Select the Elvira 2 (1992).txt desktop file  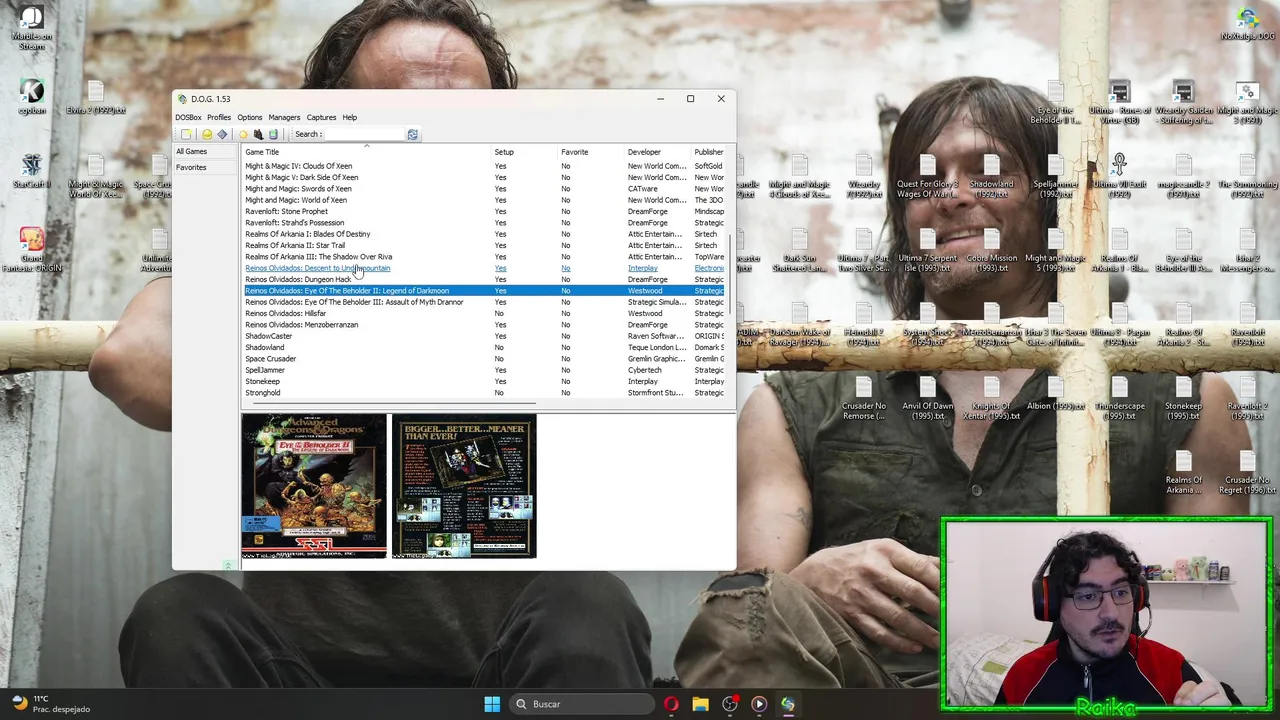96,98
